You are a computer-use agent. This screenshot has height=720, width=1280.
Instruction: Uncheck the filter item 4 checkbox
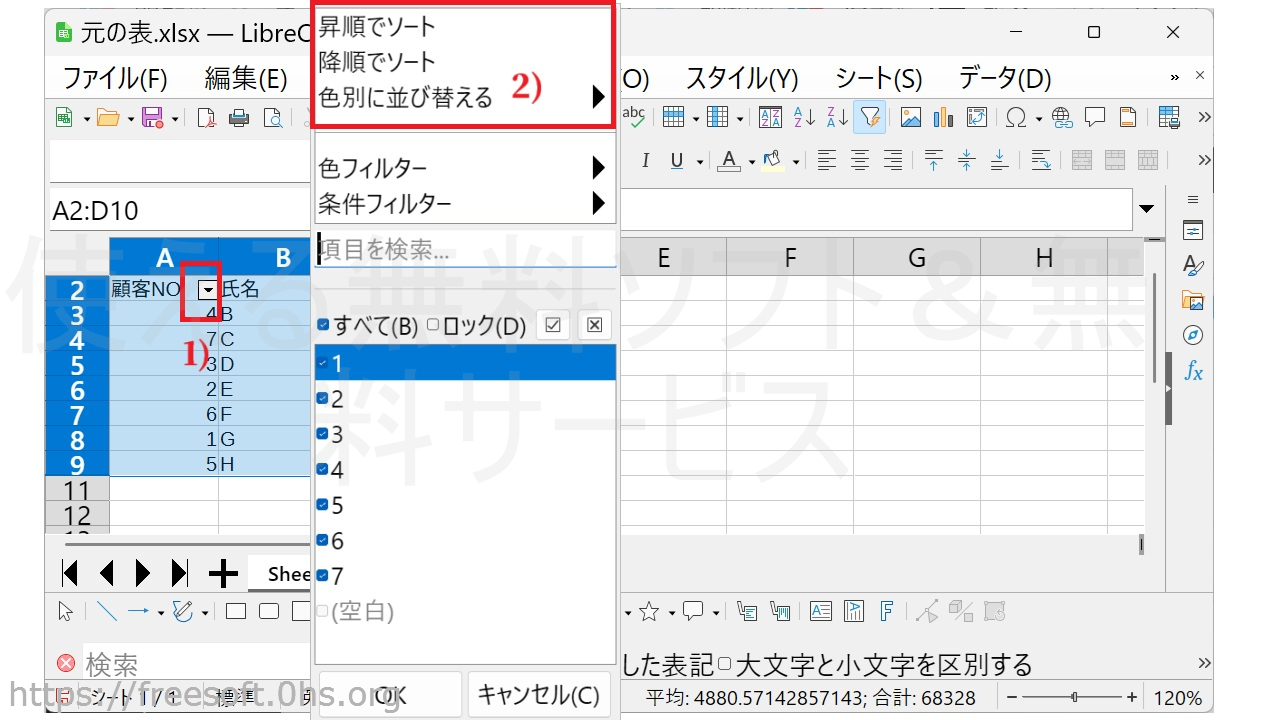(x=323, y=469)
